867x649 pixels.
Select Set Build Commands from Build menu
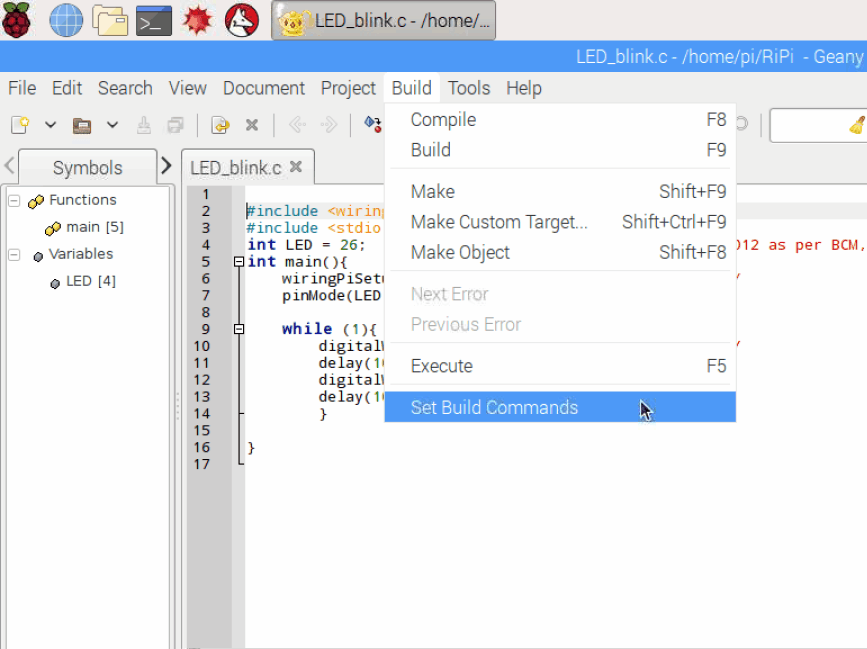coord(494,407)
